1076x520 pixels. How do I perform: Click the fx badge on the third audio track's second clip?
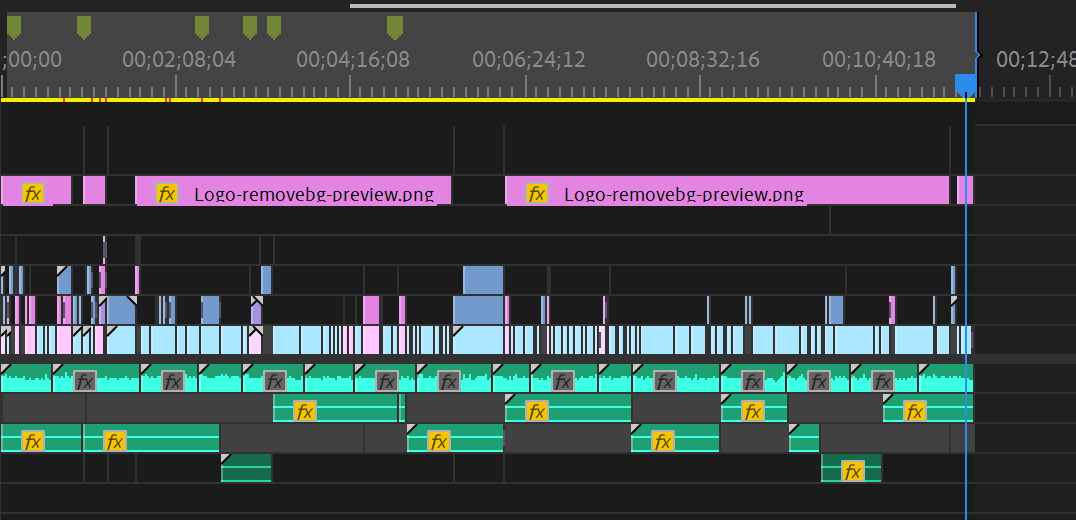pyautogui.click(x=115, y=440)
